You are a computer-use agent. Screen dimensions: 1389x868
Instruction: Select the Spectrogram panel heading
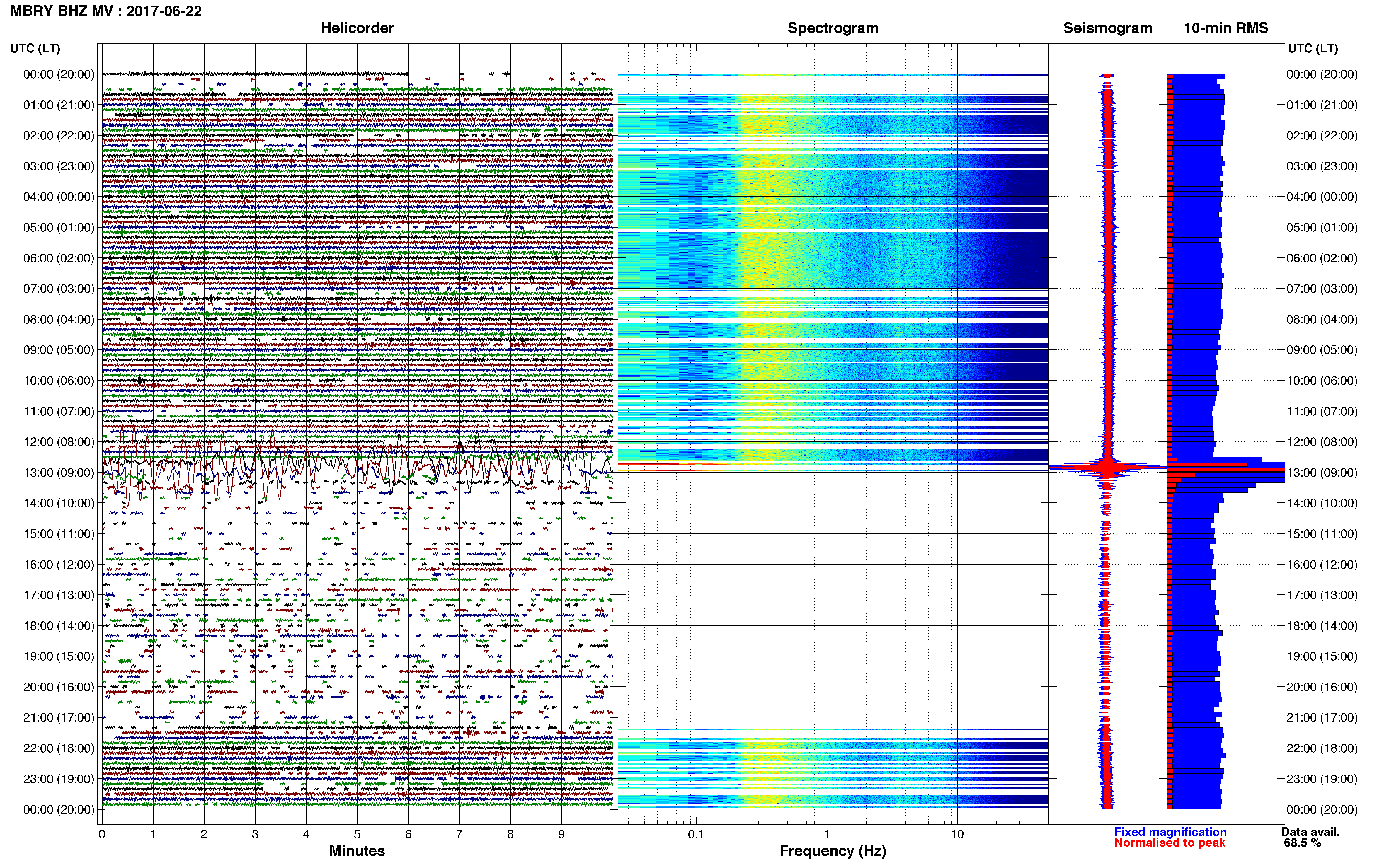833,28
